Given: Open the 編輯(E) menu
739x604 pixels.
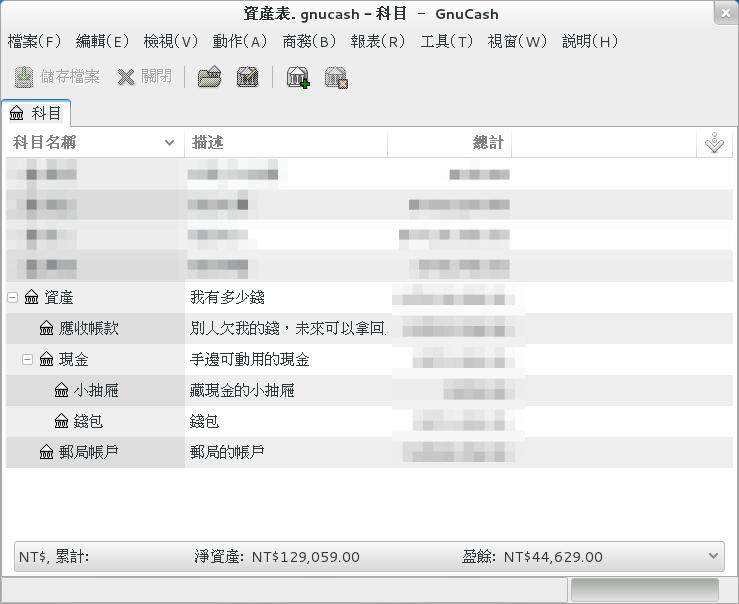Looking at the screenshot, I should 102,41.
